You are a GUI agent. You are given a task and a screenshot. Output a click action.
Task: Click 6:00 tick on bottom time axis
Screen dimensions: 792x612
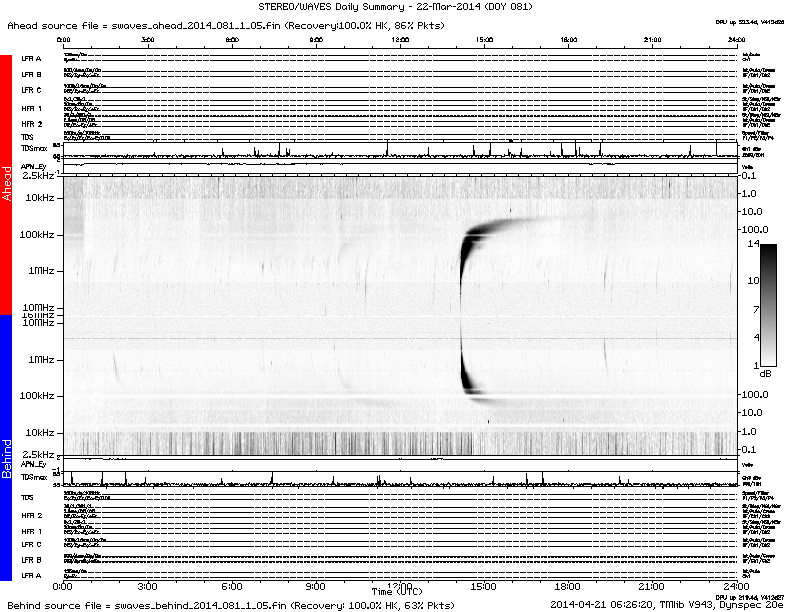231,587
